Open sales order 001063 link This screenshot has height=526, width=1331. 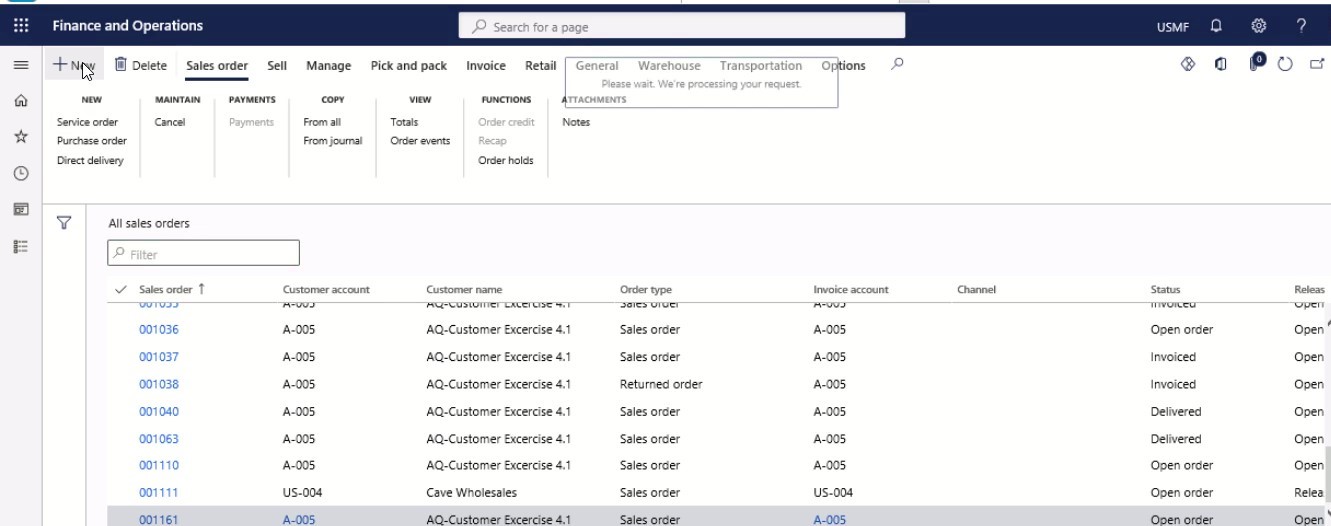click(159, 438)
